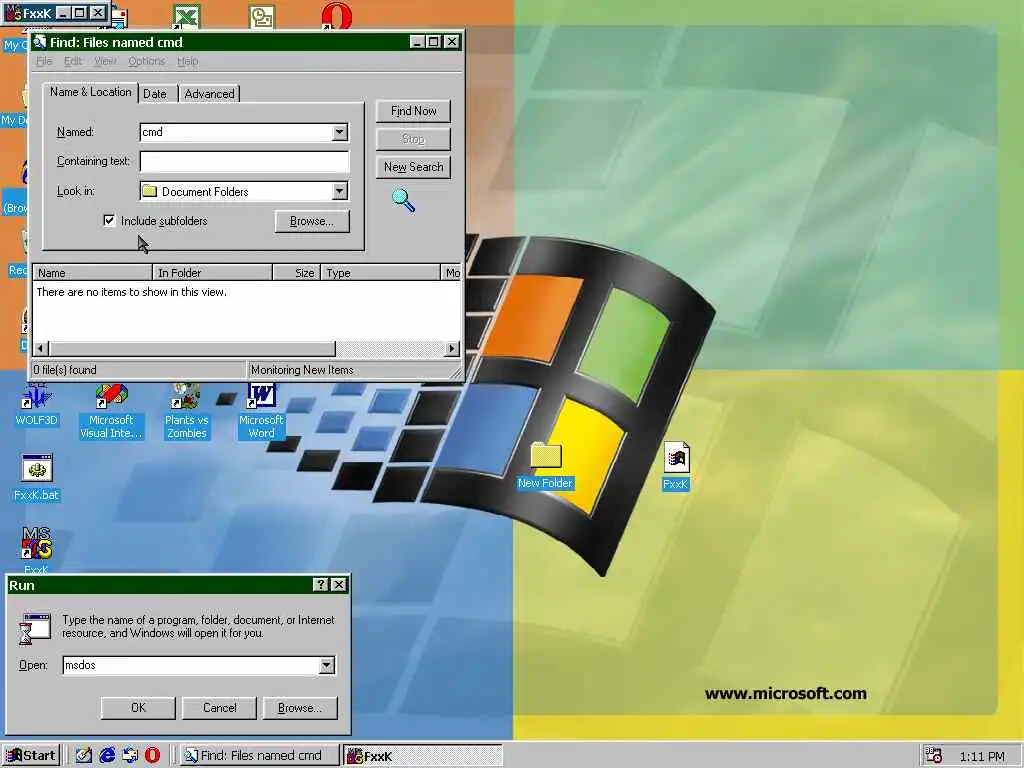The height and width of the screenshot is (768, 1024).
Task: Click the New Search button
Action: (x=413, y=167)
